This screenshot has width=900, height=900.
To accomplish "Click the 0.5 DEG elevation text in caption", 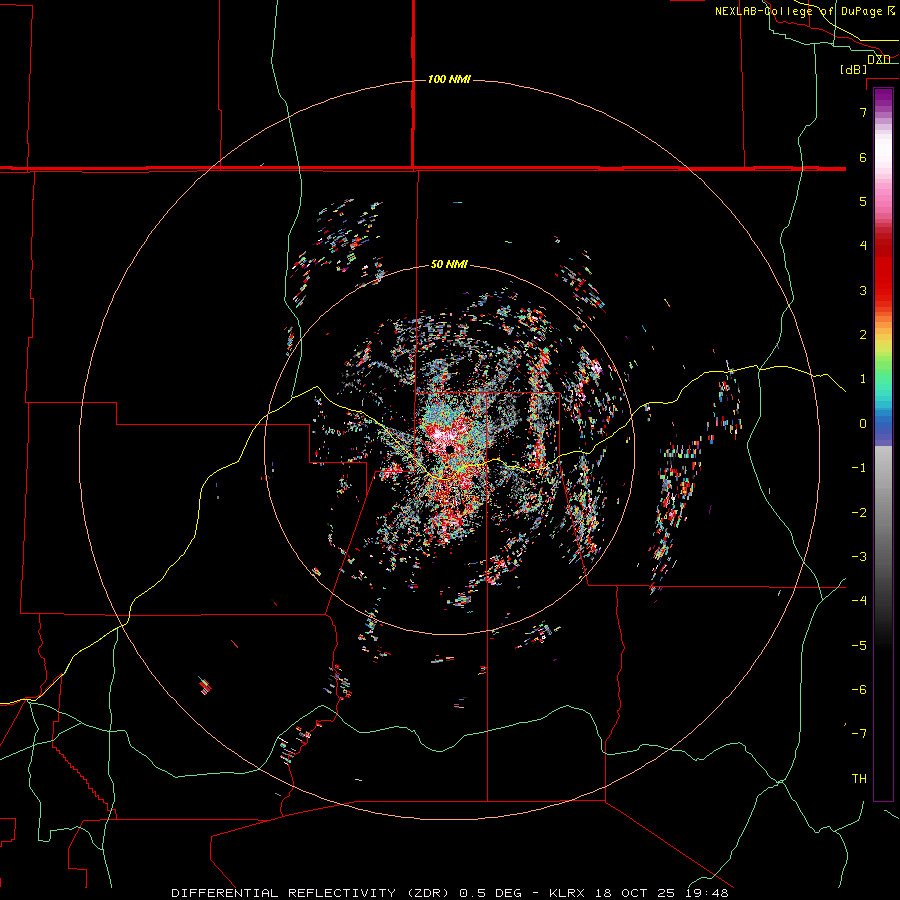I will 490,893.
